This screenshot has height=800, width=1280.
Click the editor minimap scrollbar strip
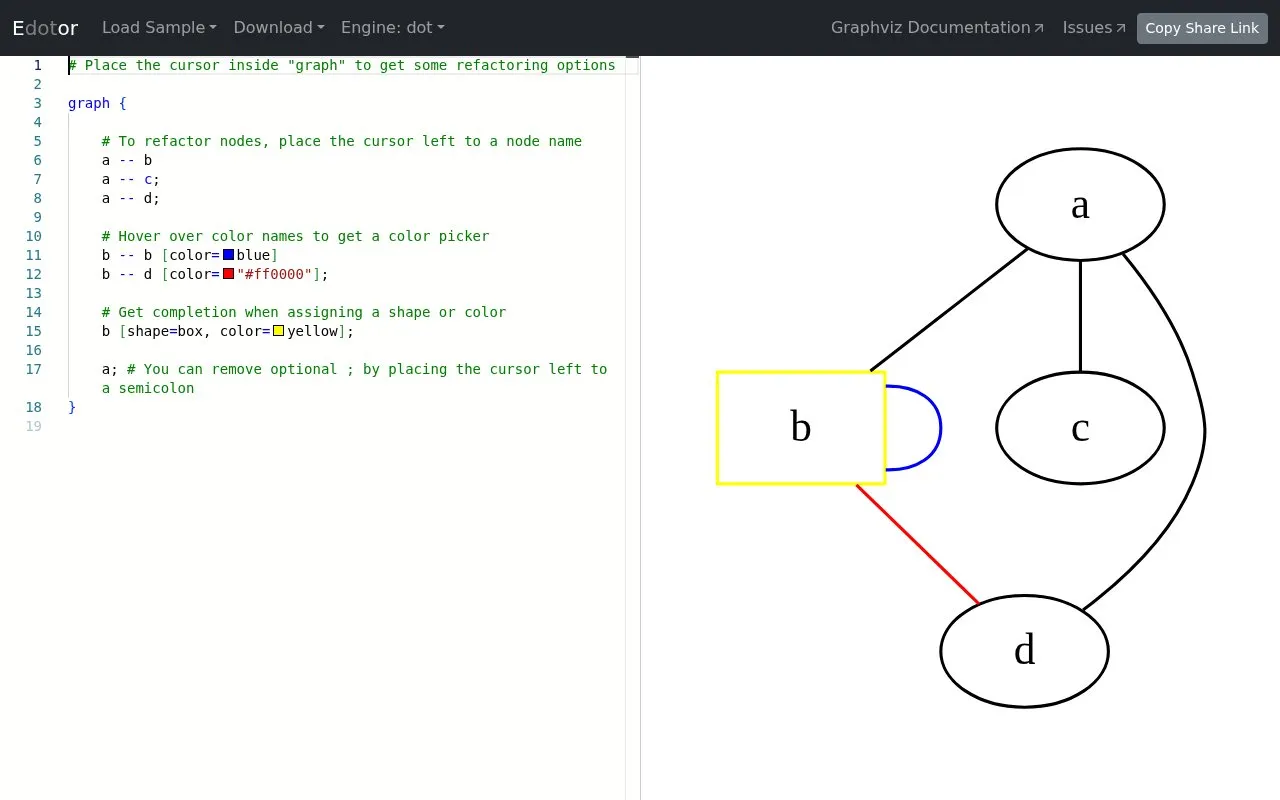632,428
